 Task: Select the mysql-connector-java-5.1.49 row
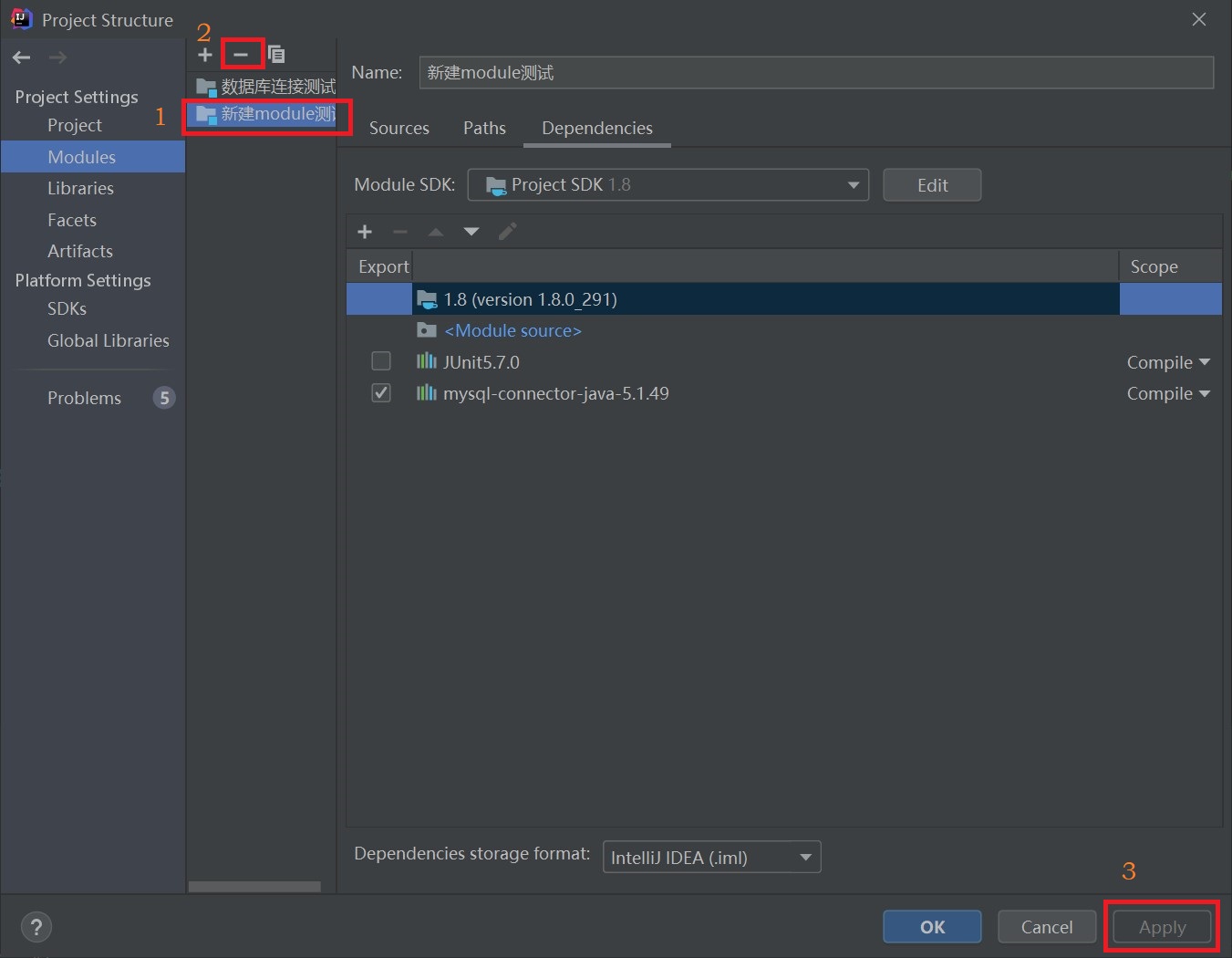[783, 393]
